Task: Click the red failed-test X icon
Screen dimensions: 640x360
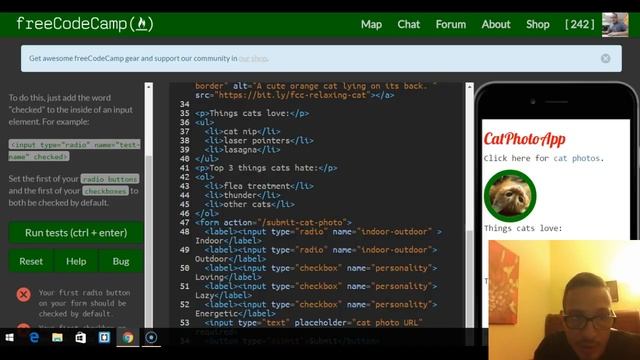Action: pos(24,295)
